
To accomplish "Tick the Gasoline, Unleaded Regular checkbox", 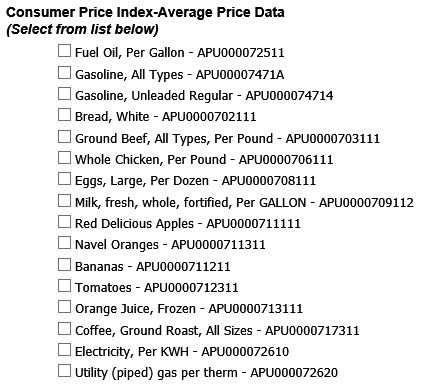I will click(64, 94).
